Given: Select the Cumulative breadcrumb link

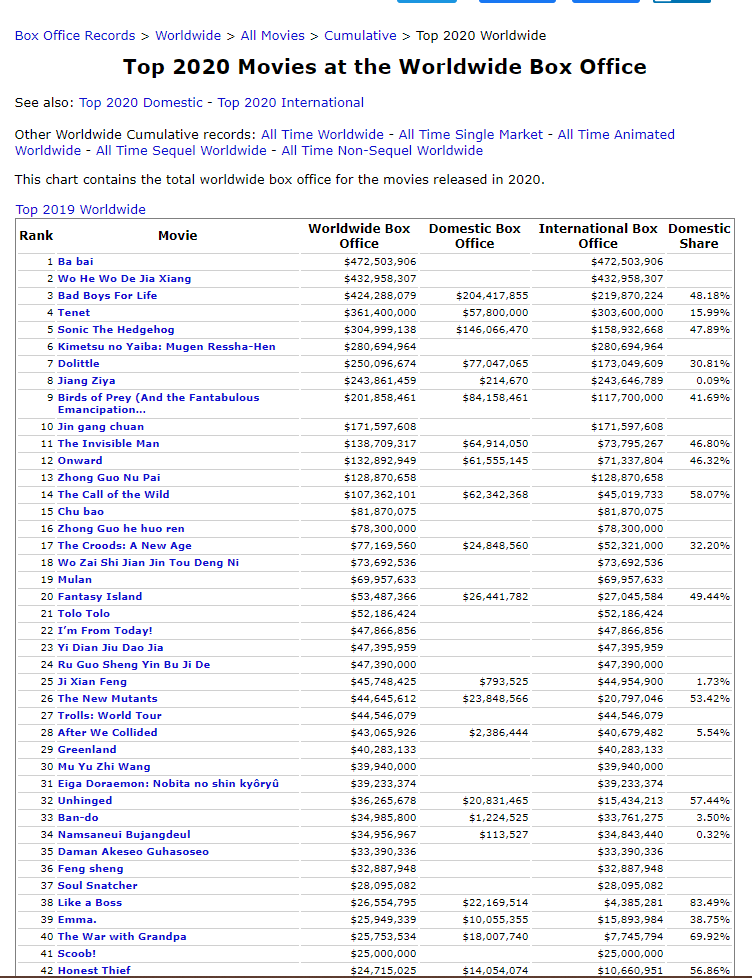Looking at the screenshot, I should coord(360,35).
